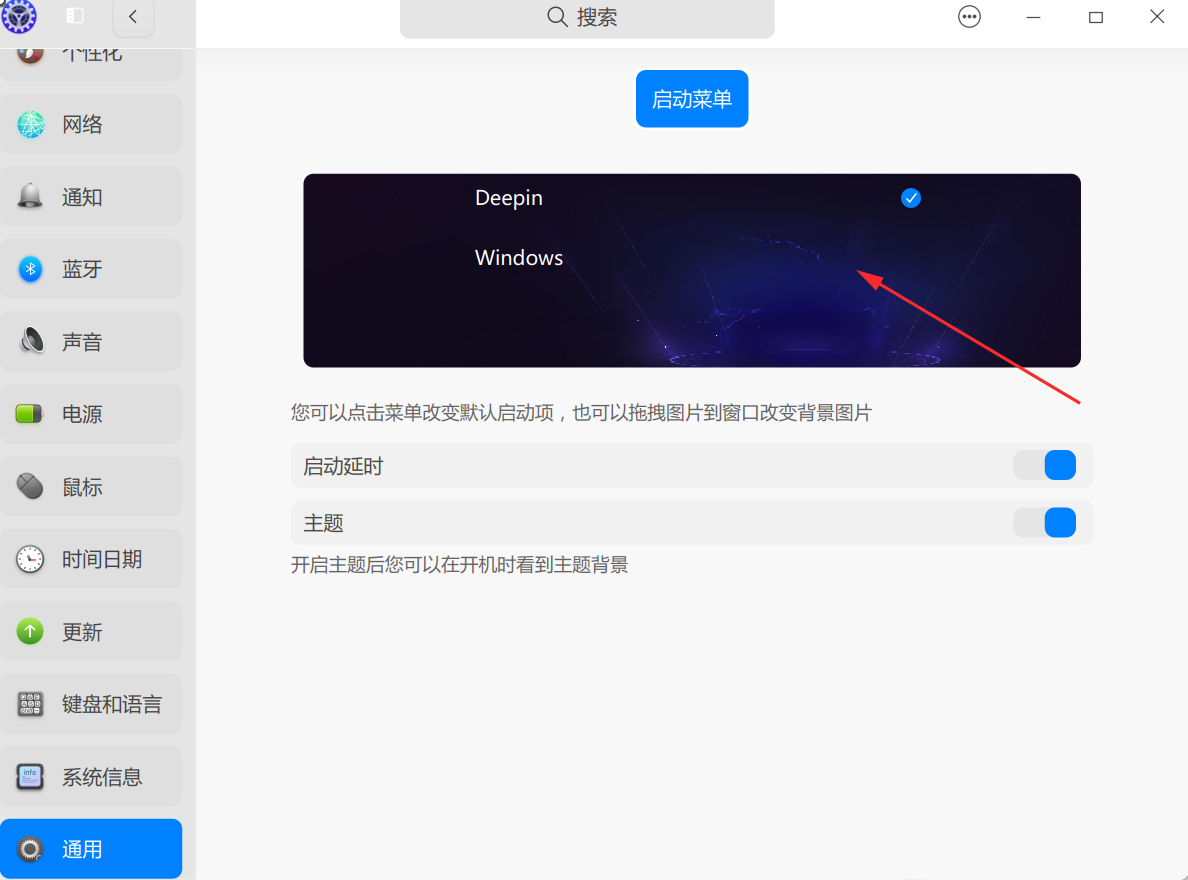The image size is (1188, 880).
Task: Click the Deepin checkmark indicator
Action: click(x=911, y=198)
